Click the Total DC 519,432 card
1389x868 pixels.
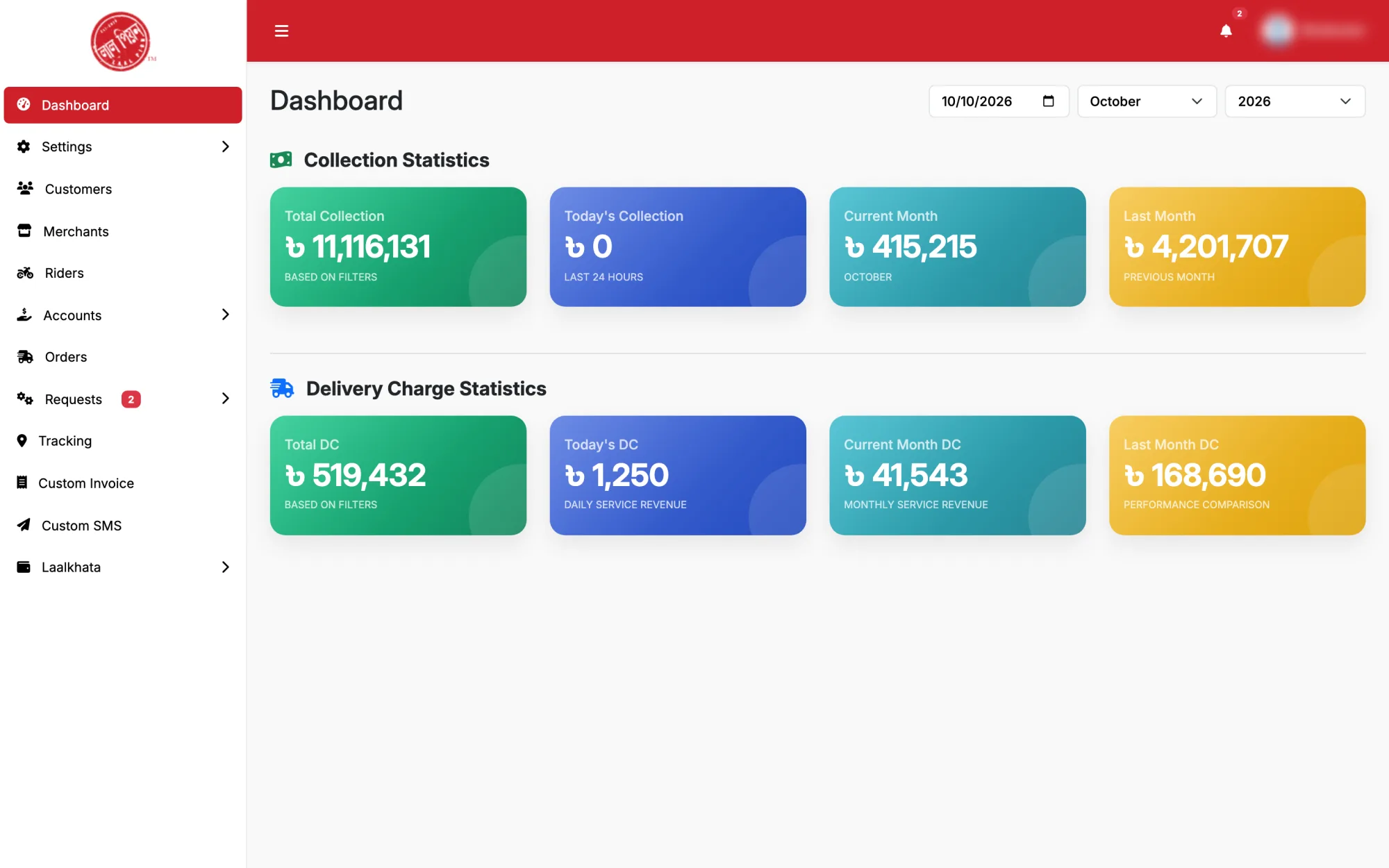click(398, 475)
